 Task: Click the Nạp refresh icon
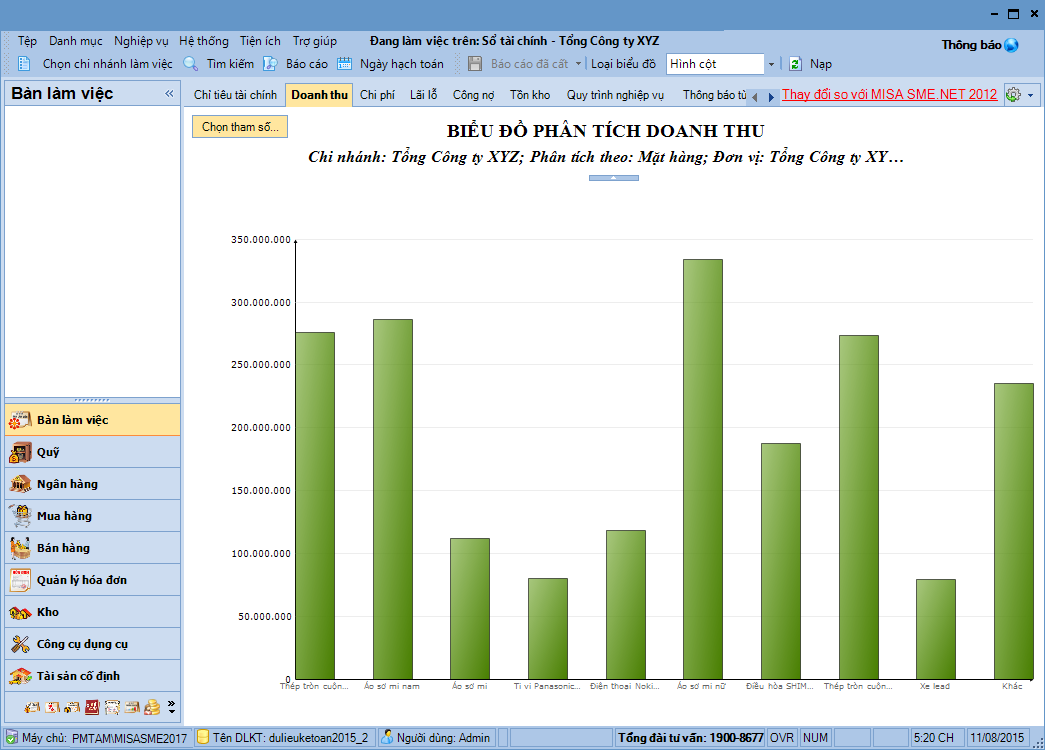pos(795,64)
